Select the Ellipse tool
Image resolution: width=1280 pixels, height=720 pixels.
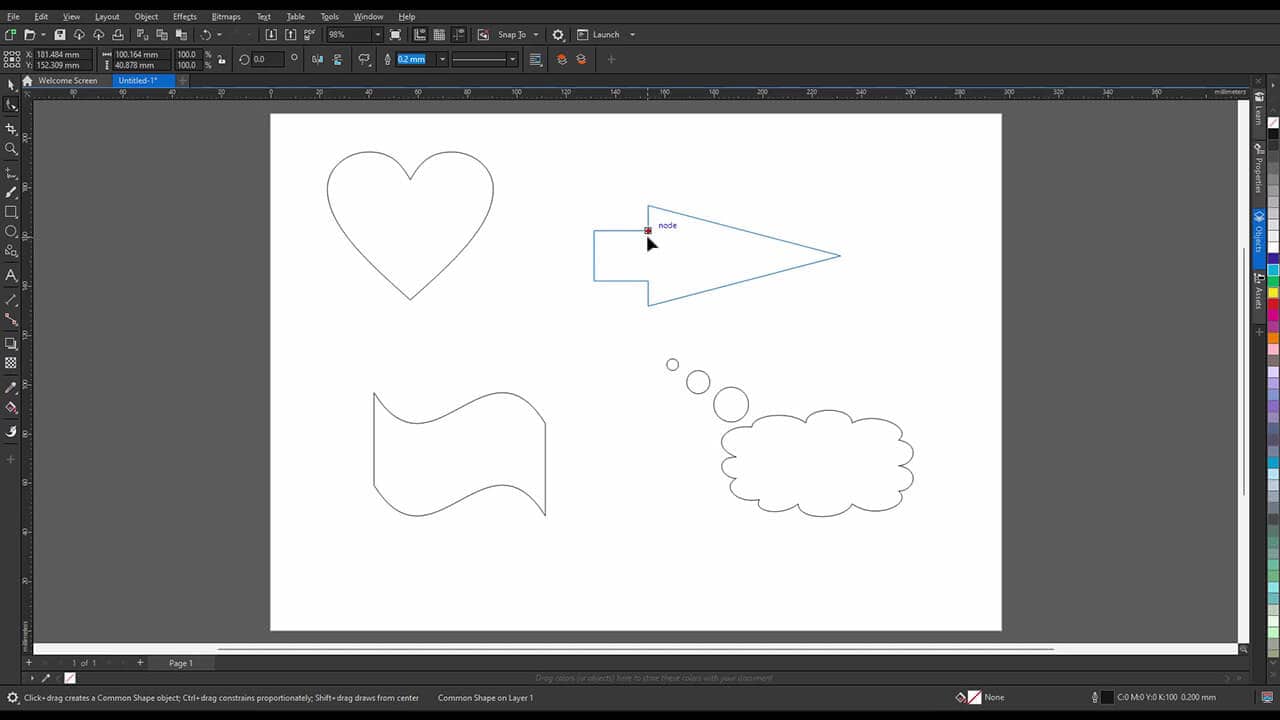click(x=11, y=231)
